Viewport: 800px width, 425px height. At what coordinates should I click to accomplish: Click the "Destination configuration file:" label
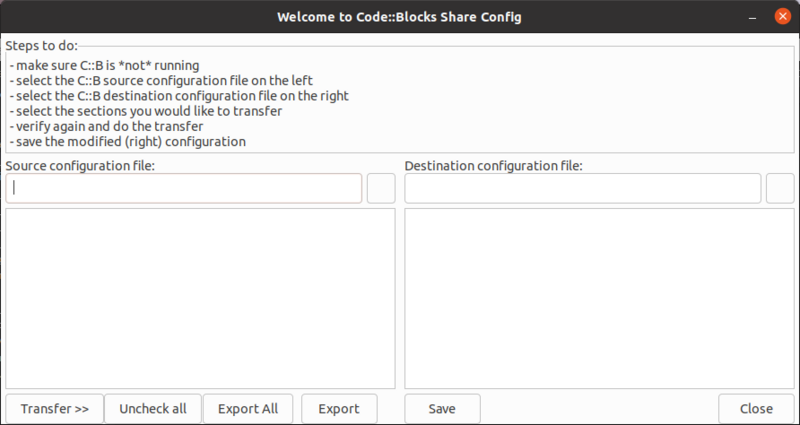pos(493,166)
